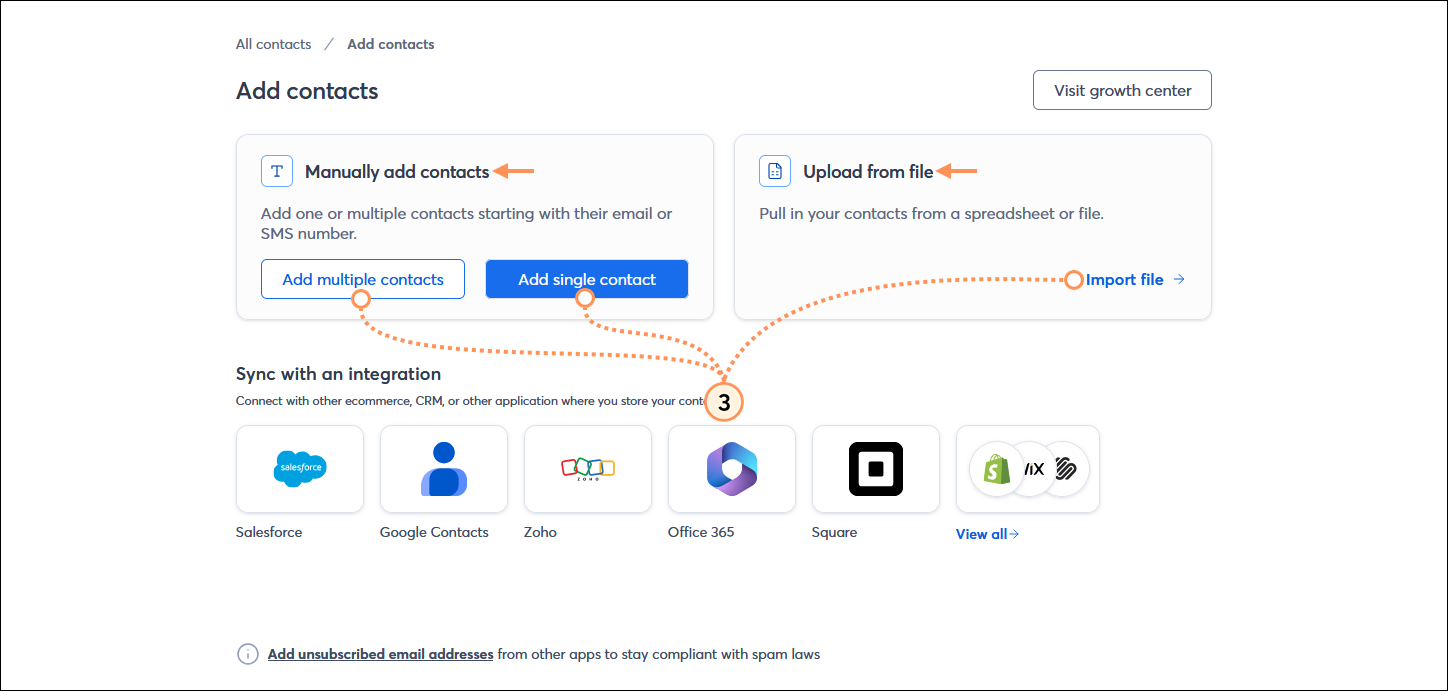The image size is (1448, 691).
Task: Select the Square integration tile
Action: [876, 469]
